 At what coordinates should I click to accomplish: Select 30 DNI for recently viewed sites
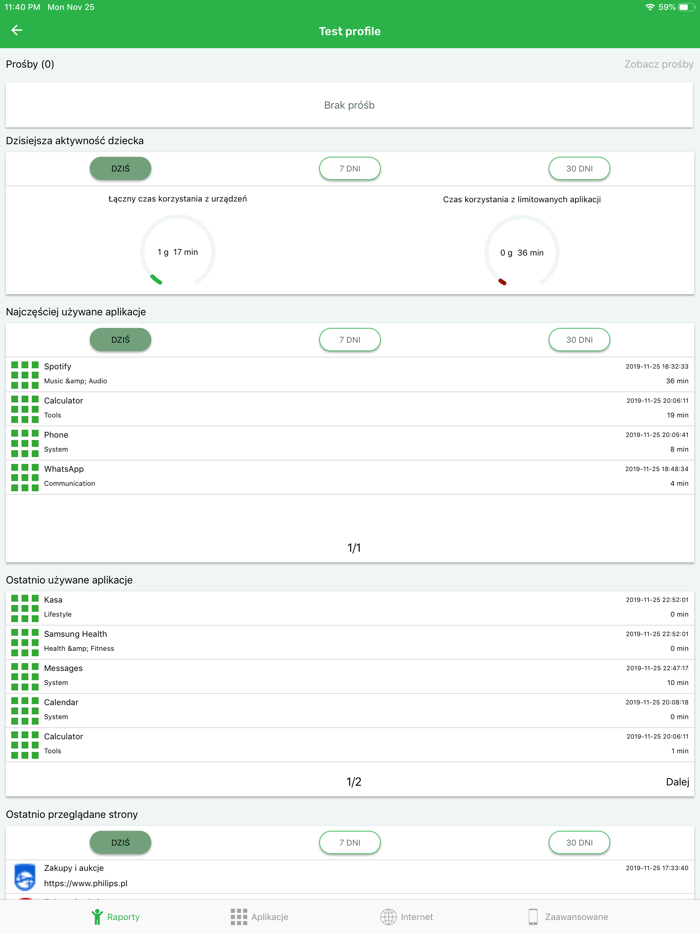coord(579,842)
